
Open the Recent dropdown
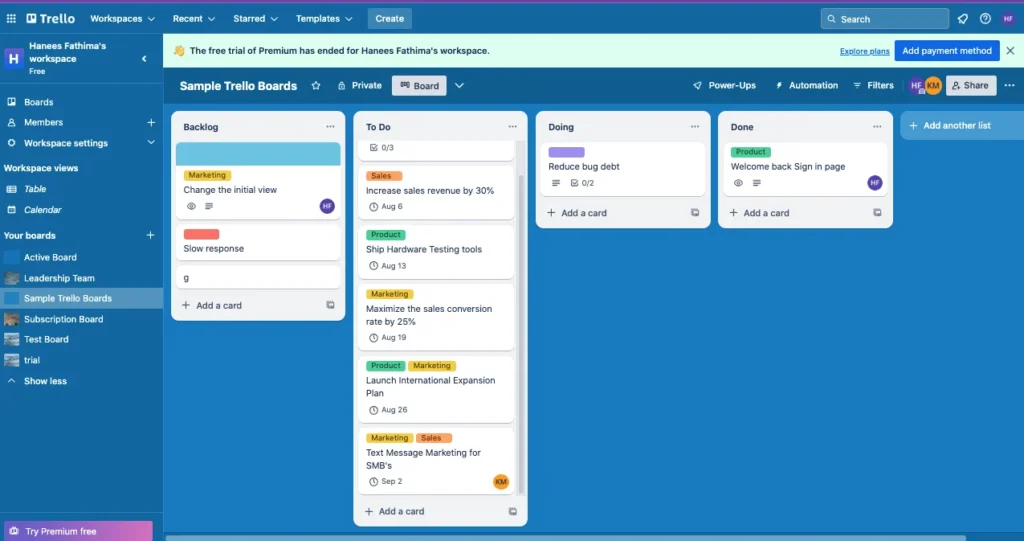pyautogui.click(x=193, y=19)
